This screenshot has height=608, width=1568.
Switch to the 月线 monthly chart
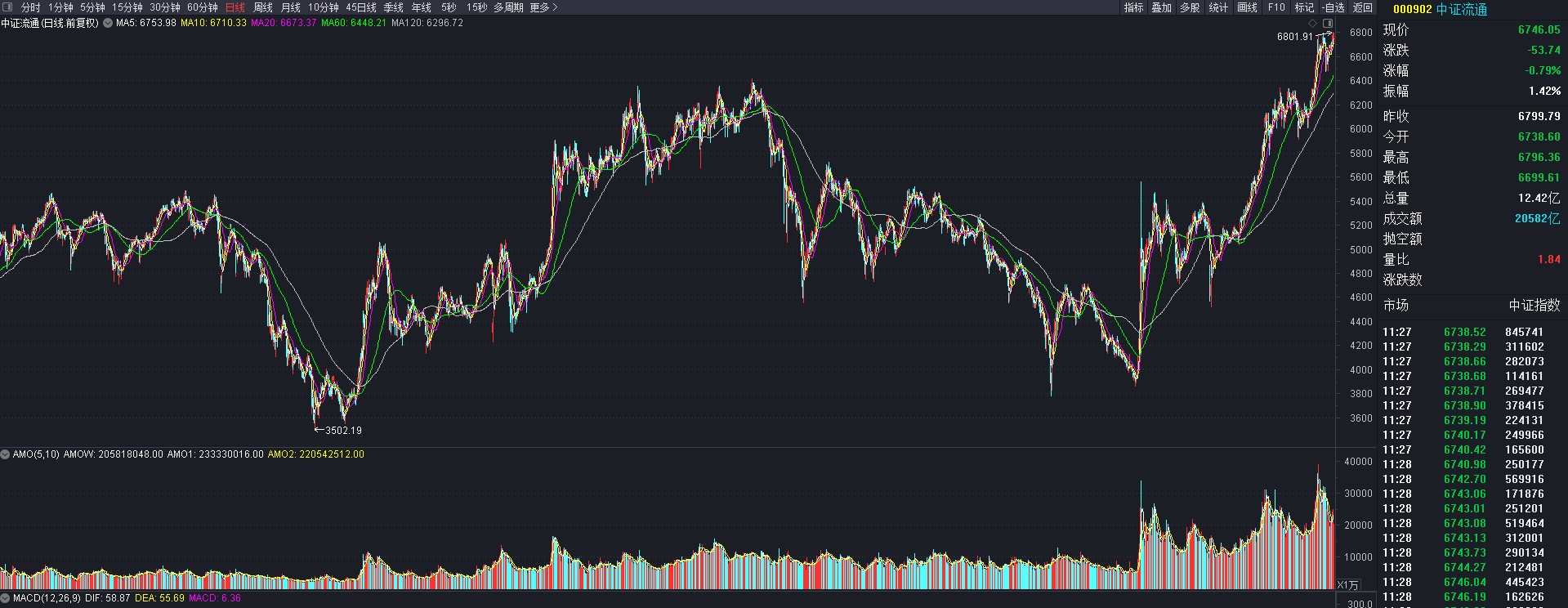(290, 7)
